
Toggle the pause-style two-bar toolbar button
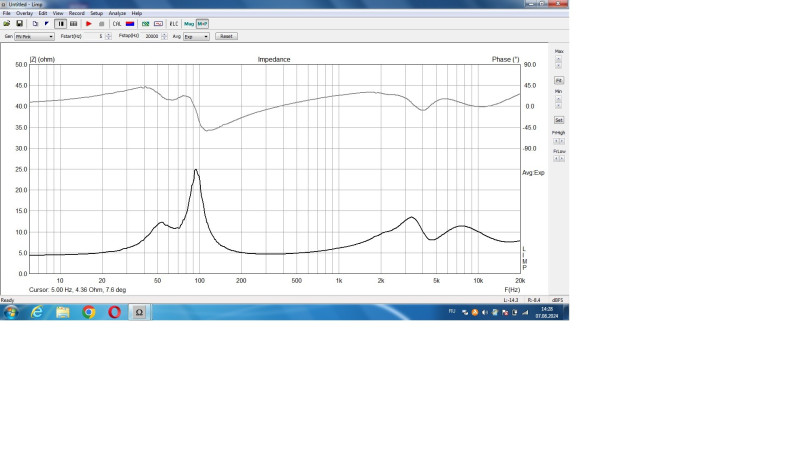(x=60, y=23)
